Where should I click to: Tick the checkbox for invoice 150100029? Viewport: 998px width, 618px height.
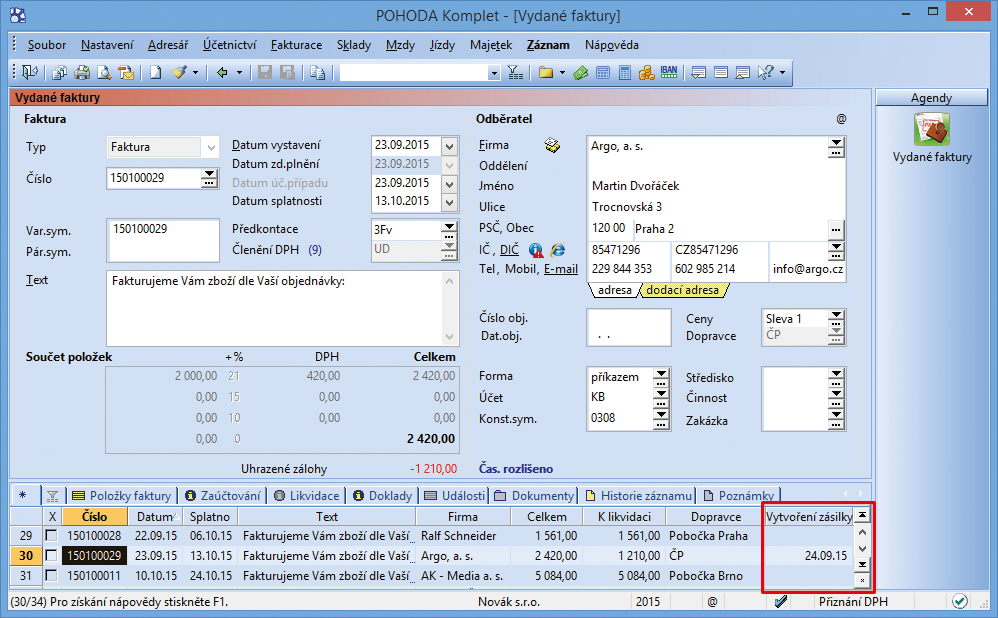pyautogui.click(x=52, y=556)
